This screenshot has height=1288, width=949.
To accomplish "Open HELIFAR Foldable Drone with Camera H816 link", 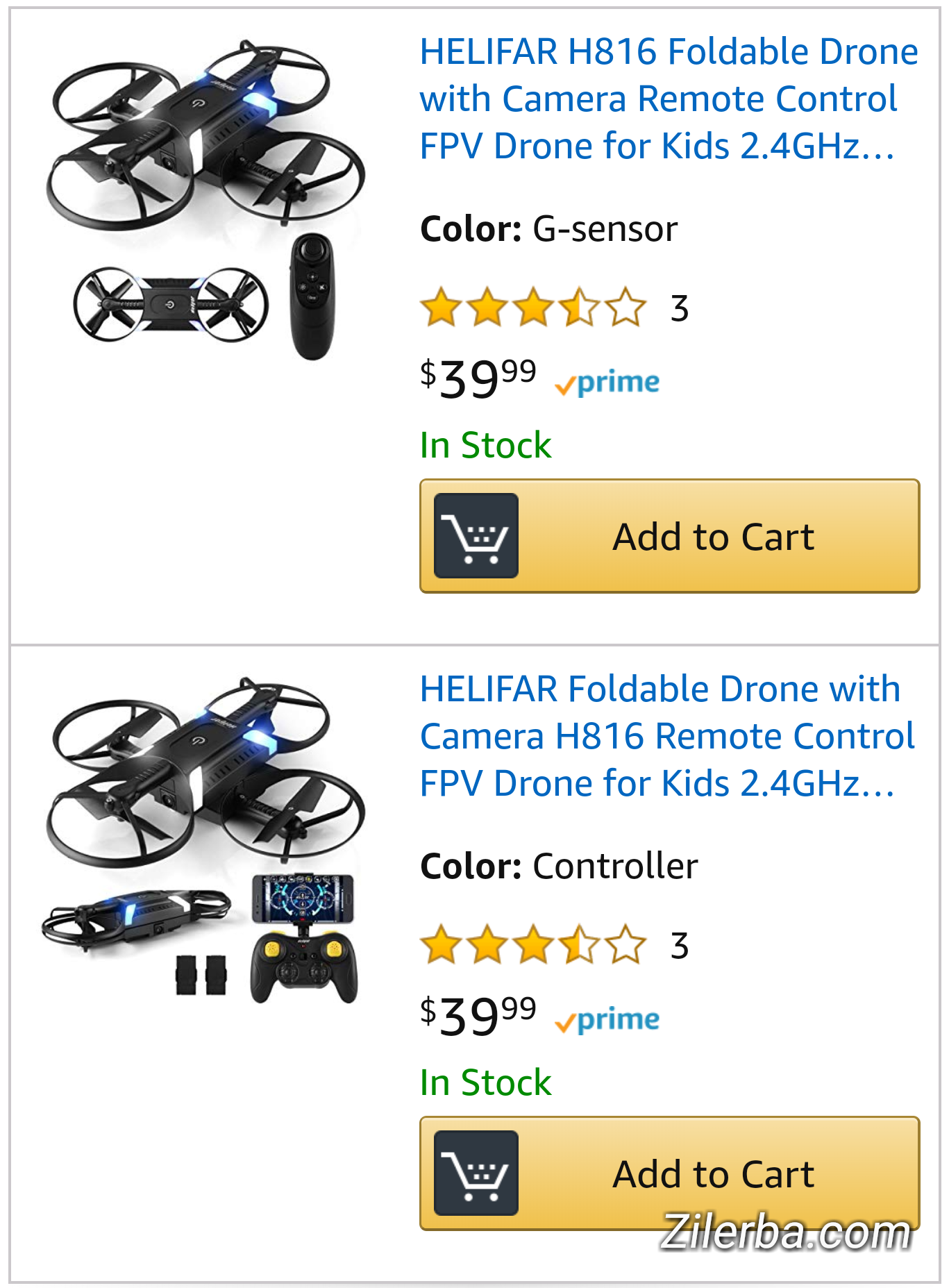I will tap(666, 736).
